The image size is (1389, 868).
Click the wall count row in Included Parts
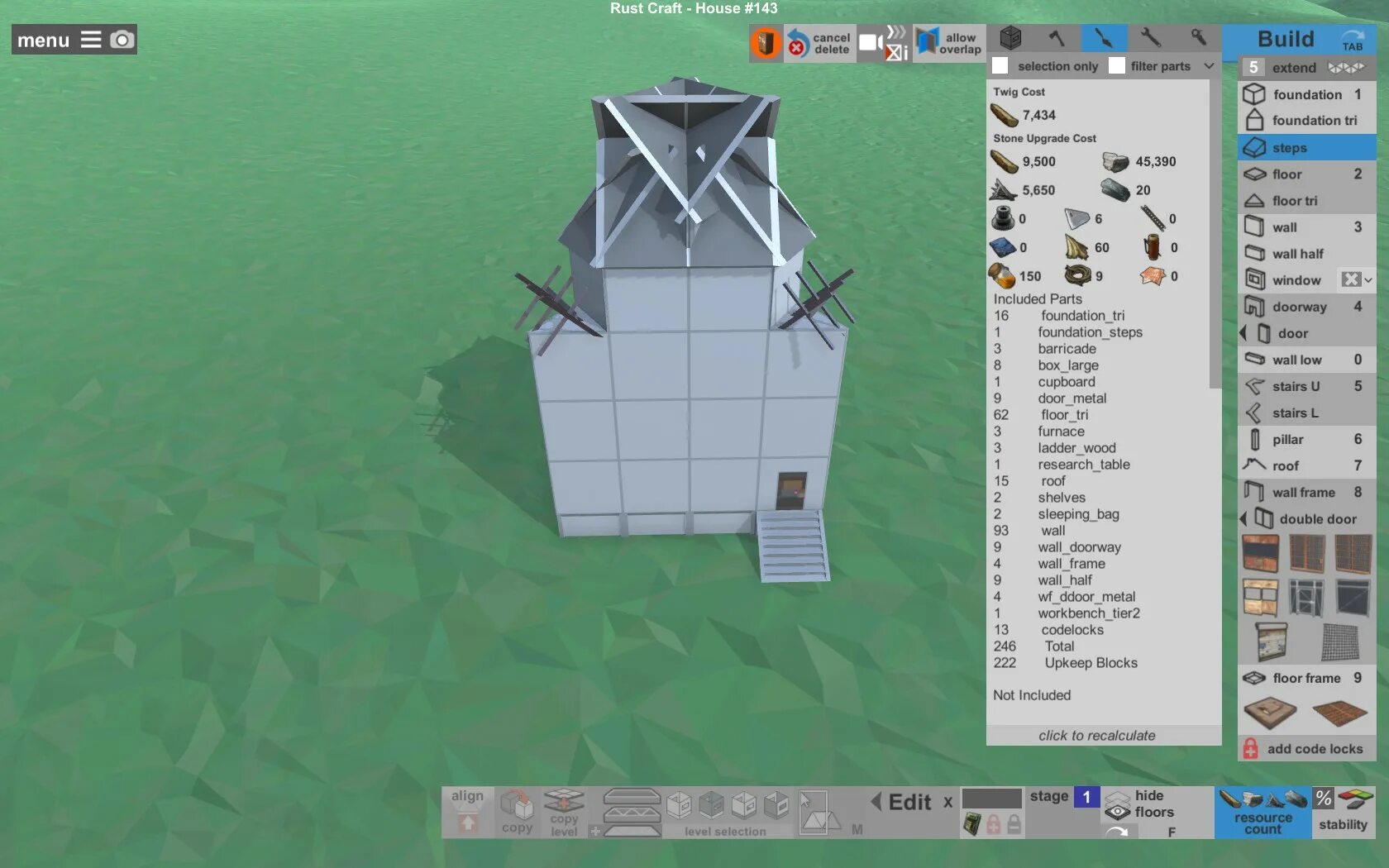click(x=1100, y=531)
